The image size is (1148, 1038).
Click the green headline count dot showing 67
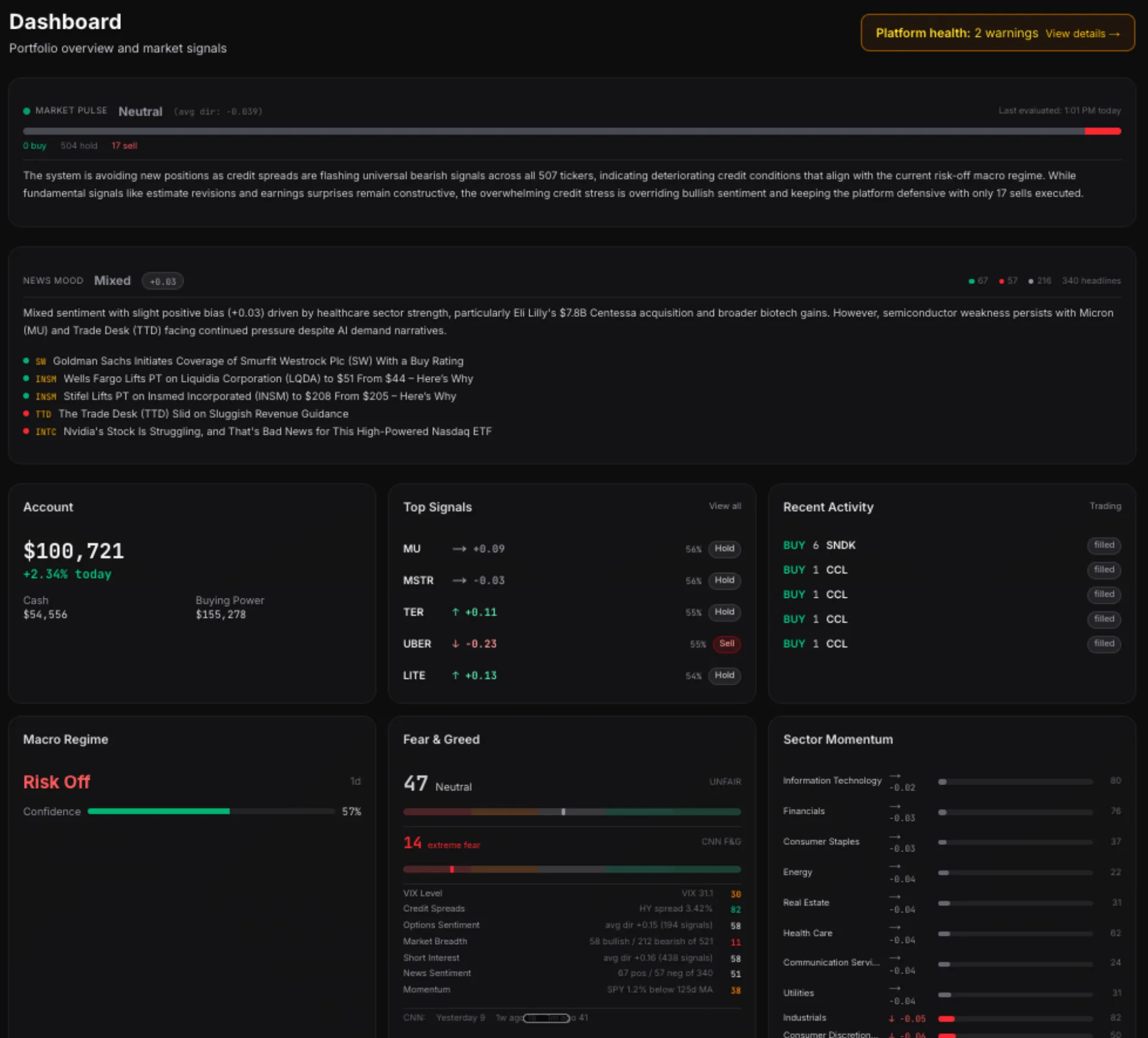970,280
